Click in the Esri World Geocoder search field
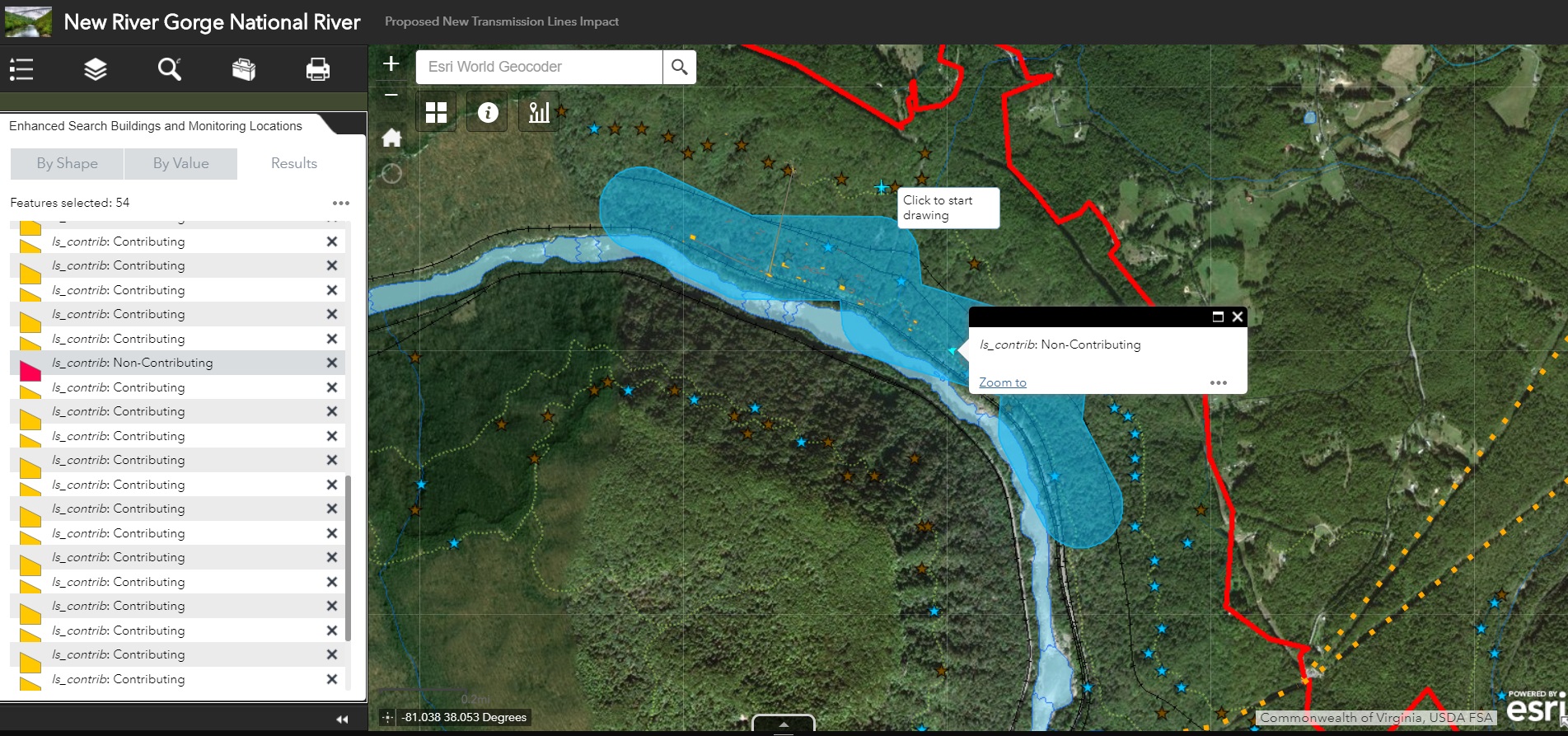Screen dimensions: 1568x736 [539, 67]
